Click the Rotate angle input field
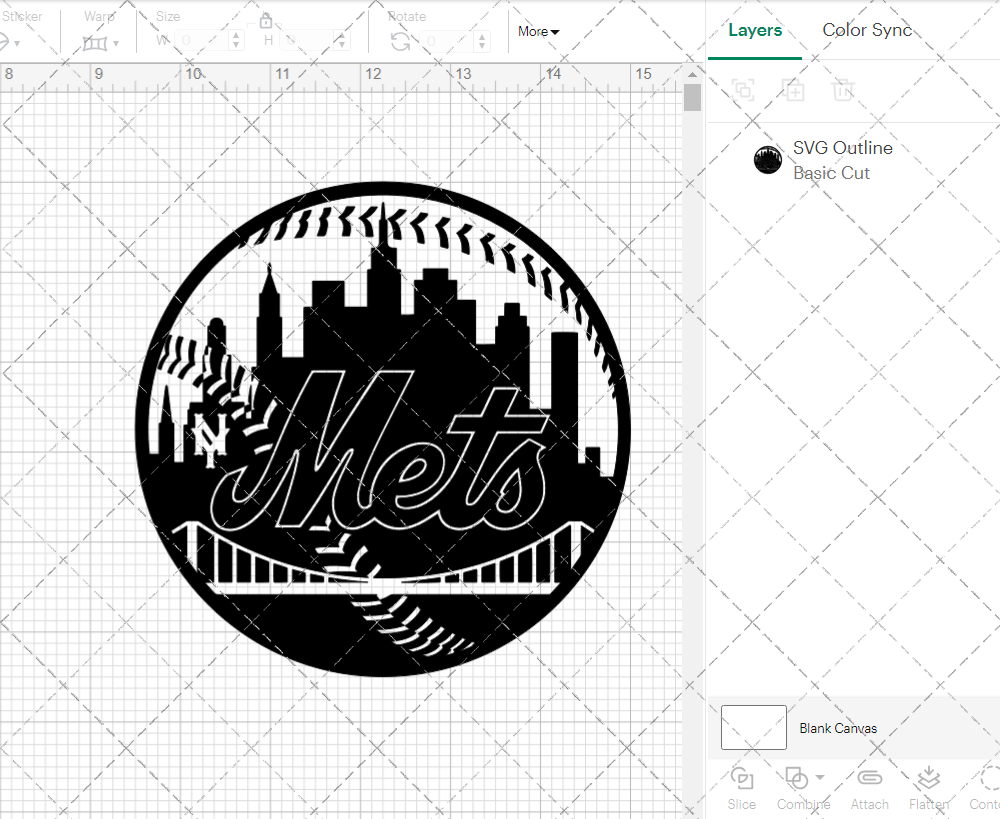This screenshot has width=1000, height=819. click(x=450, y=41)
